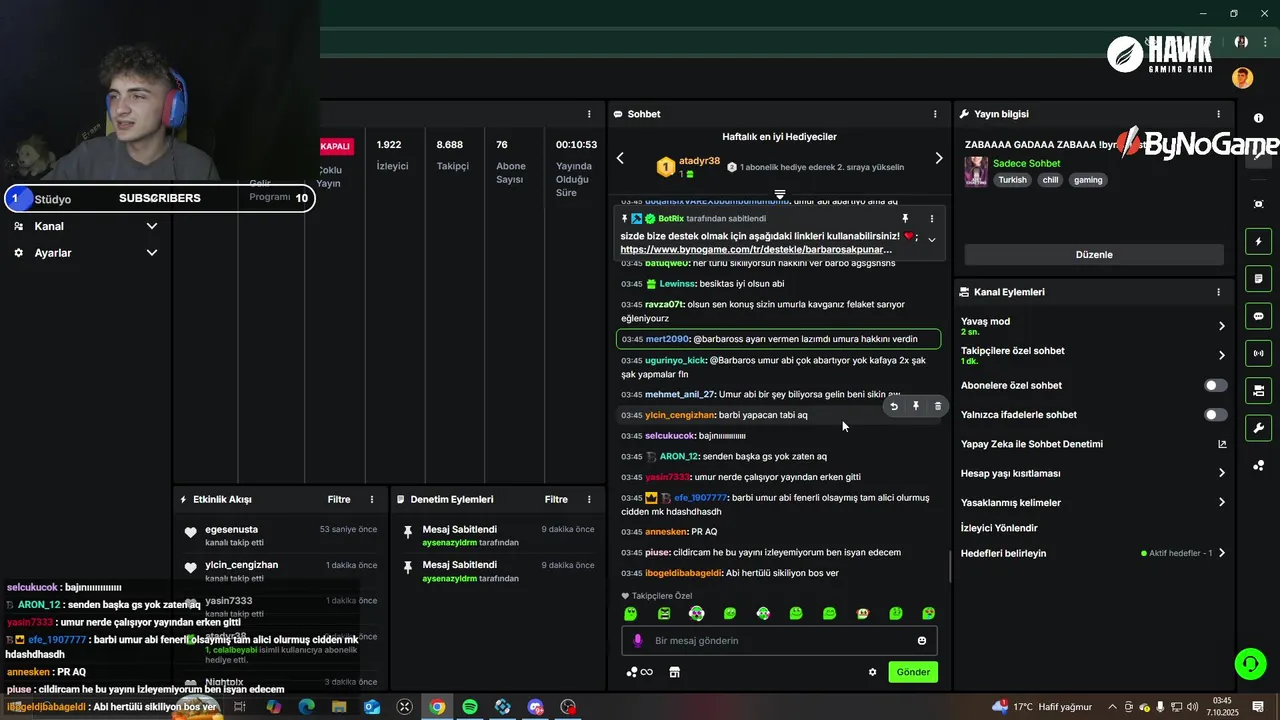Click the wrench icon in right sidebar
This screenshot has height=720, width=1280.
tap(1259, 428)
